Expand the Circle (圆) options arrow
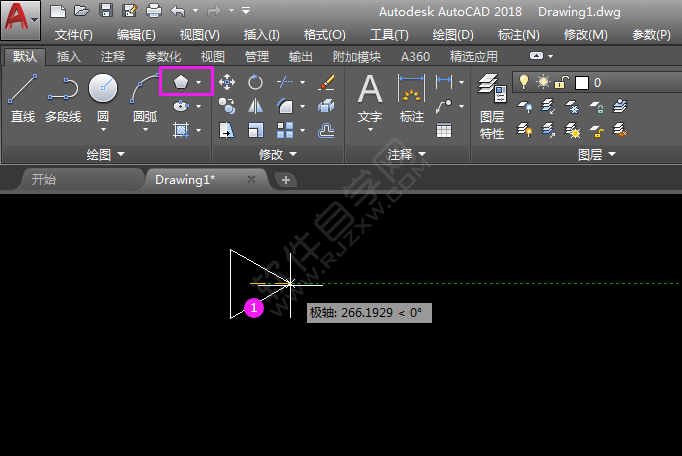 103,130
